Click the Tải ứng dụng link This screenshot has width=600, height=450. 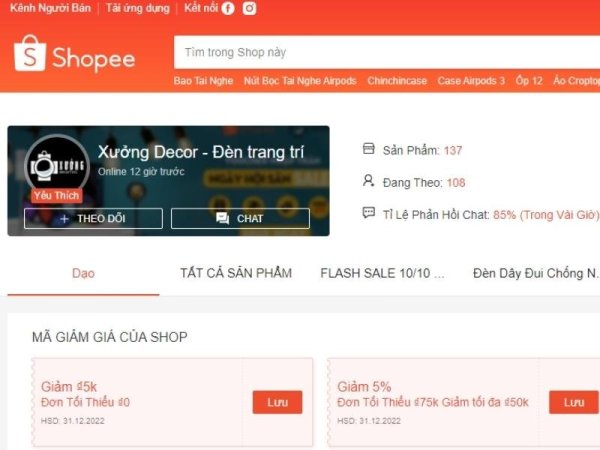tap(138, 8)
